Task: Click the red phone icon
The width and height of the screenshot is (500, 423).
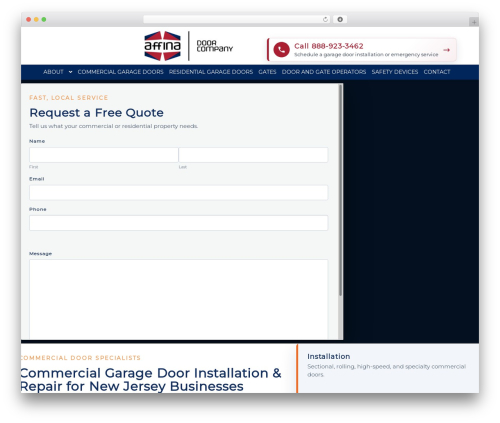Action: pyautogui.click(x=281, y=50)
